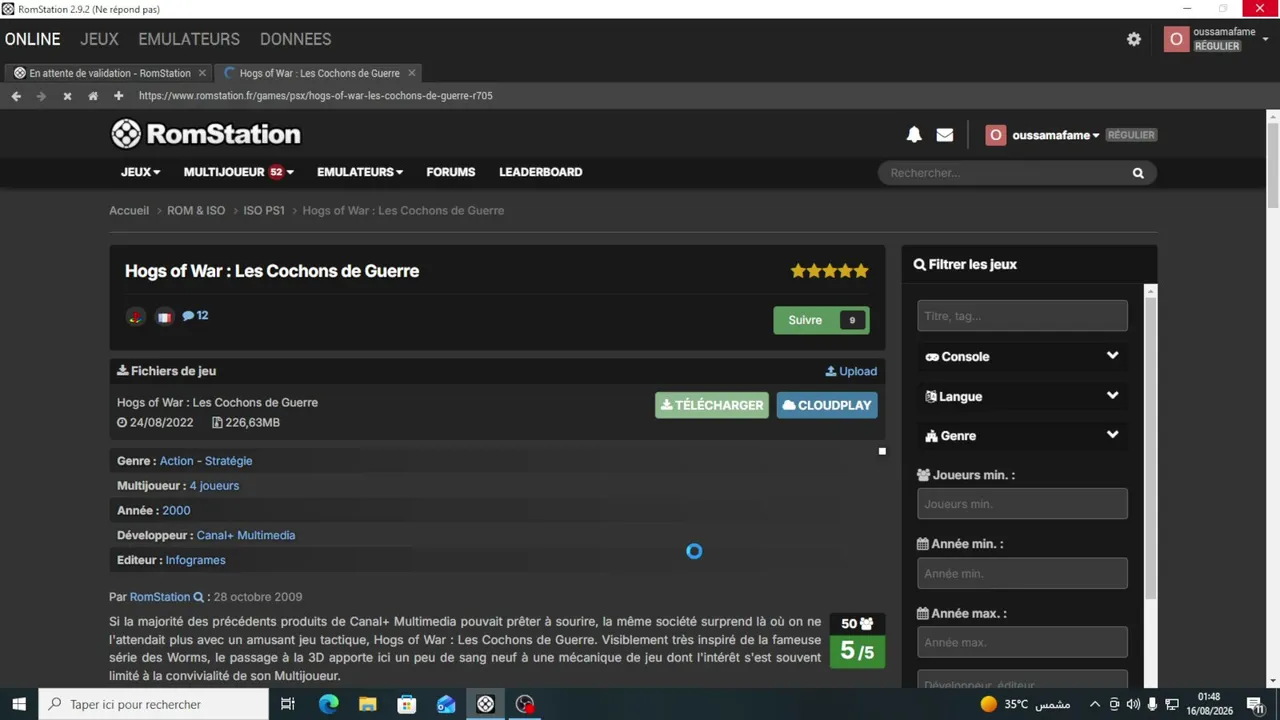1280x720 pixels.
Task: Click the RomStation logo
Action: pos(205,134)
